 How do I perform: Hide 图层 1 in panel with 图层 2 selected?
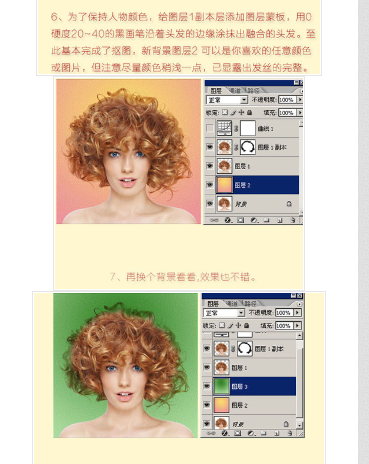(210, 166)
